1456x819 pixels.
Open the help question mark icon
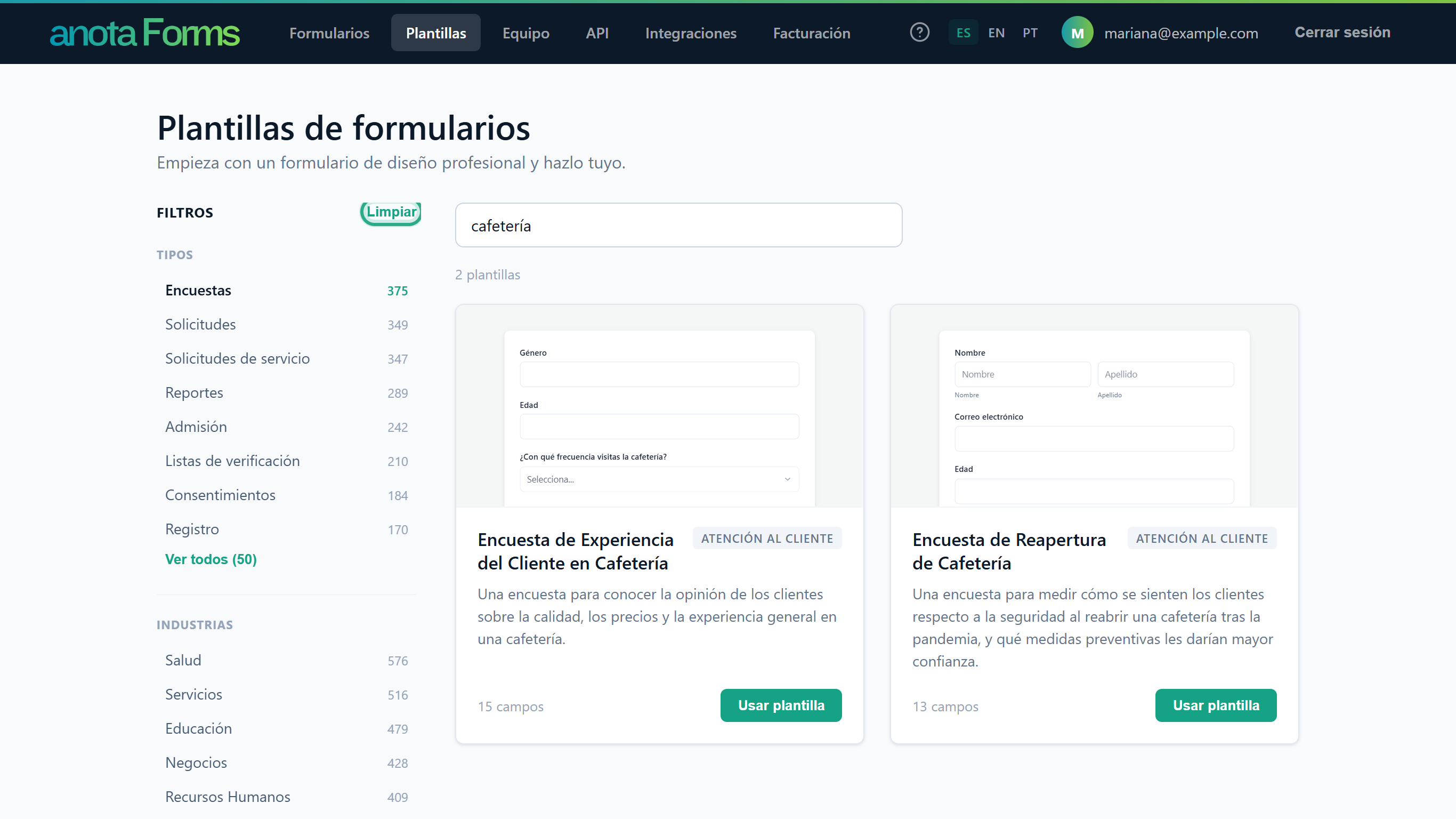click(x=920, y=33)
